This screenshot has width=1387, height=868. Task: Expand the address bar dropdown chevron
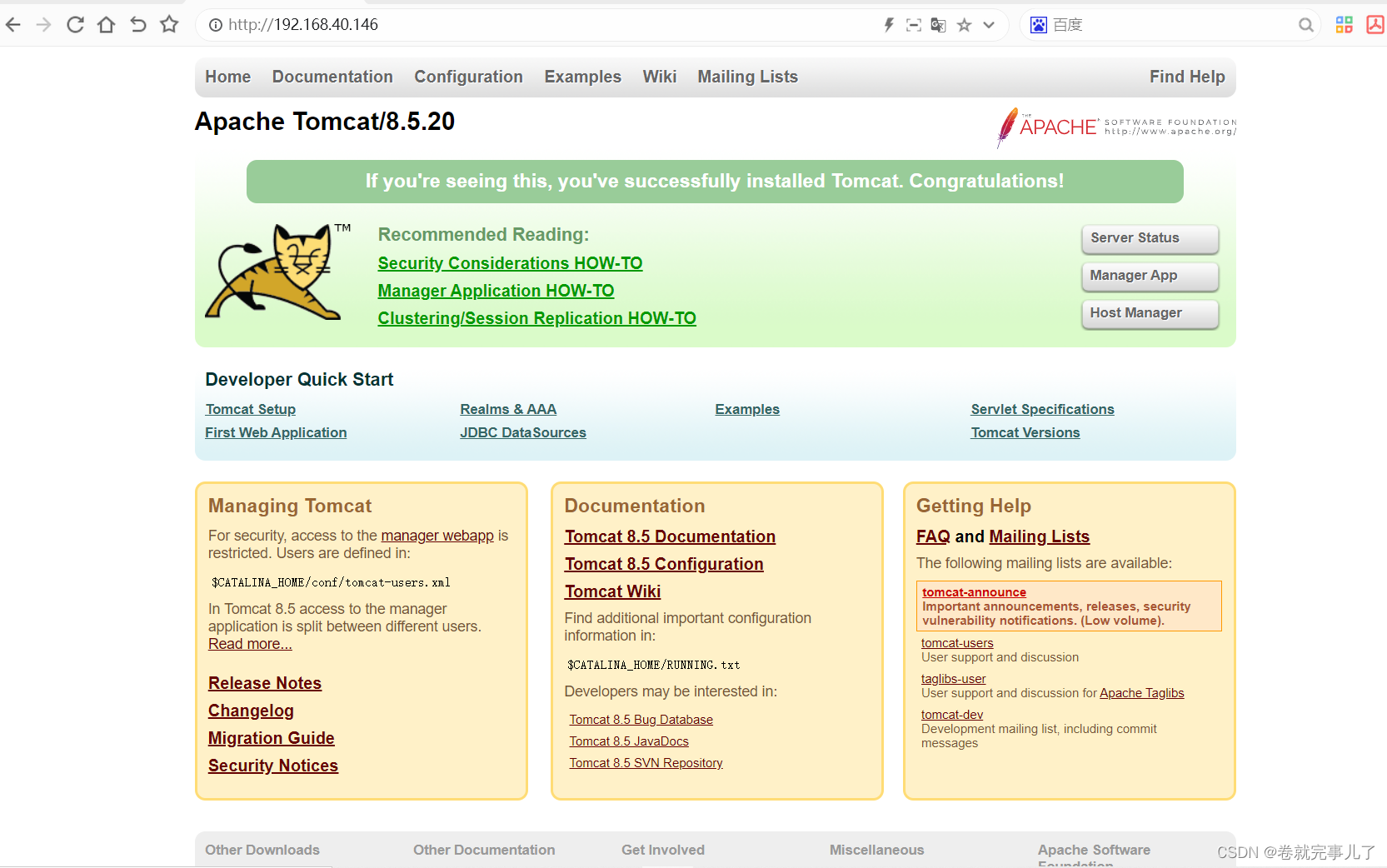tap(989, 25)
